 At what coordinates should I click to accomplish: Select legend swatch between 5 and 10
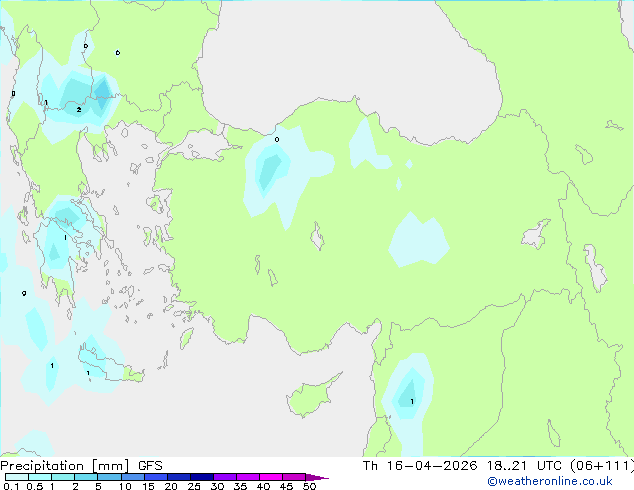click(109, 477)
